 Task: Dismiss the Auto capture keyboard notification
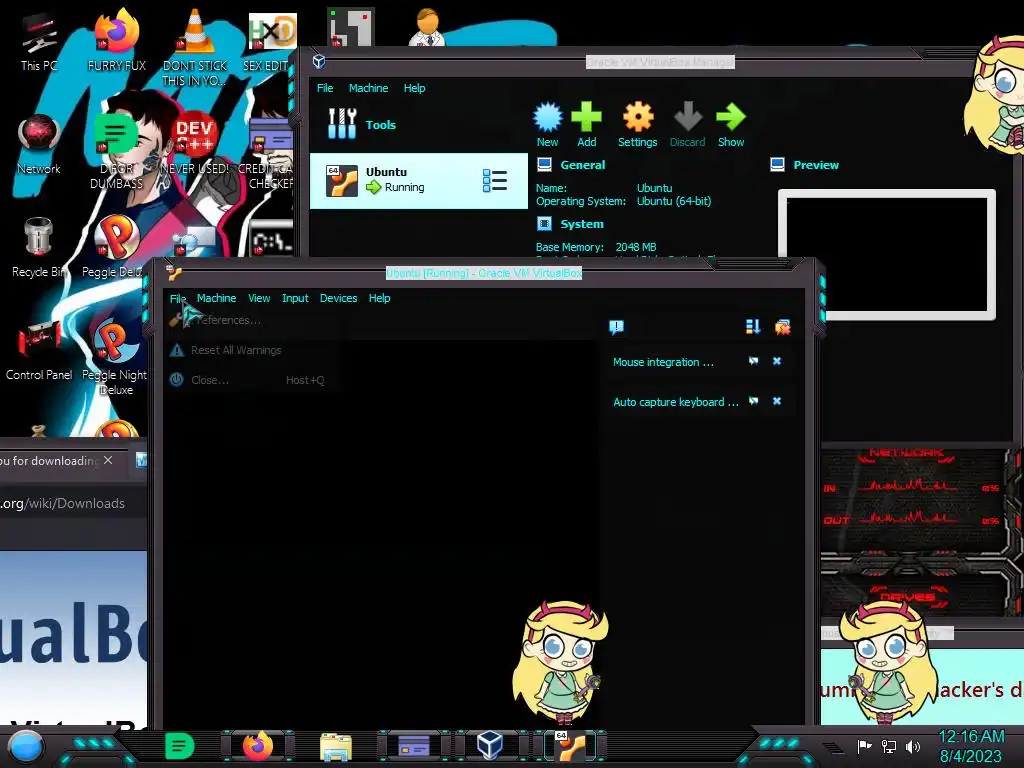click(x=777, y=401)
